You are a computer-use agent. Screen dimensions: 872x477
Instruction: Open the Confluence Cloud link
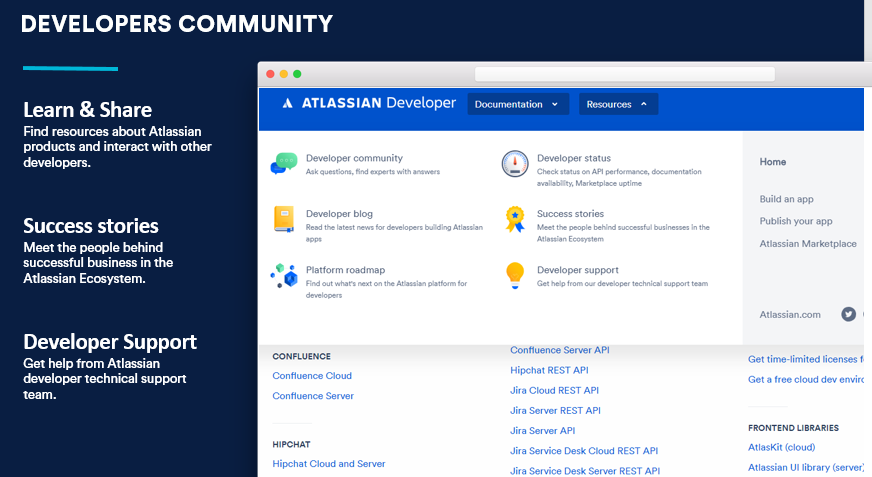tap(312, 376)
